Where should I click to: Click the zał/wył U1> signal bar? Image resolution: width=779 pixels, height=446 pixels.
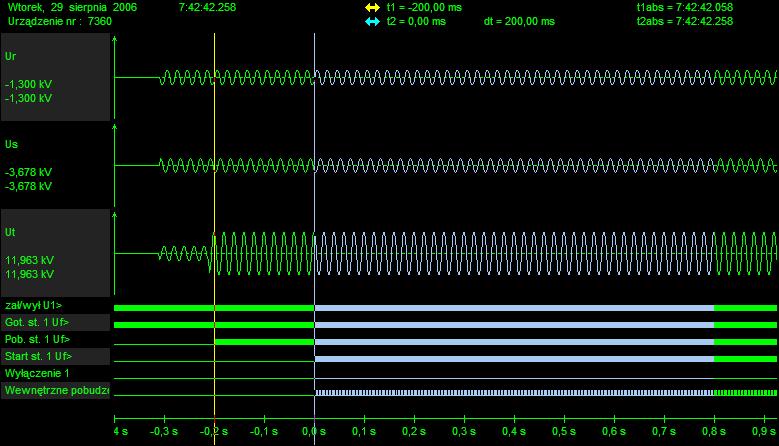click(x=446, y=308)
